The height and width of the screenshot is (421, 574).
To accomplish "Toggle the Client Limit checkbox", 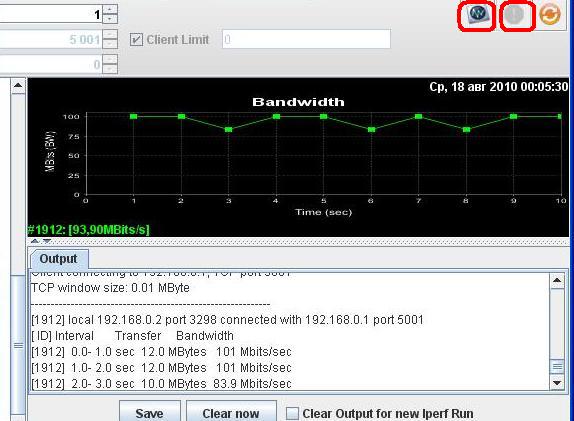I will tap(136, 40).
